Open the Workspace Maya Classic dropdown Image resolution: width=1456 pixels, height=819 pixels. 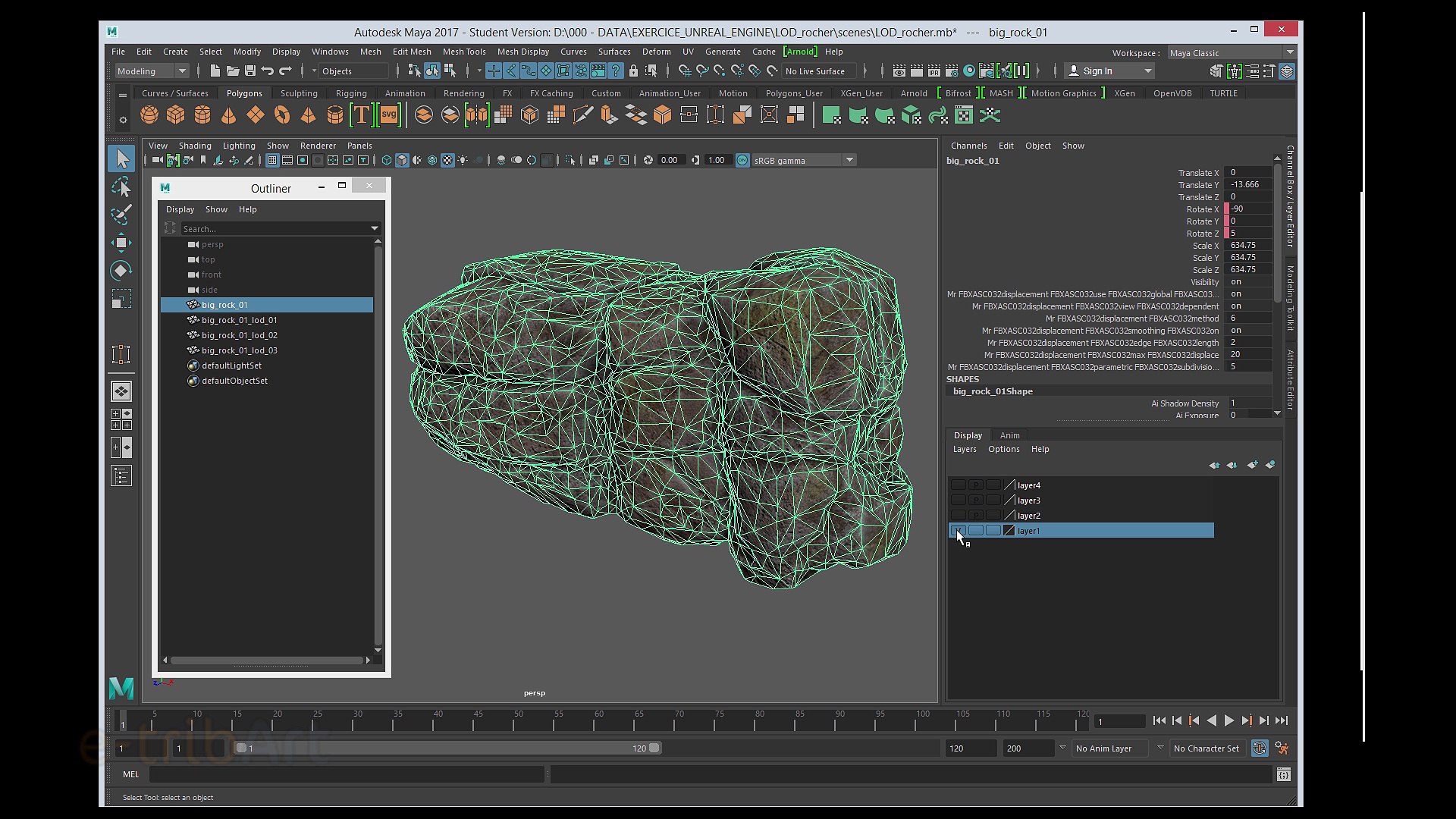tap(1231, 53)
